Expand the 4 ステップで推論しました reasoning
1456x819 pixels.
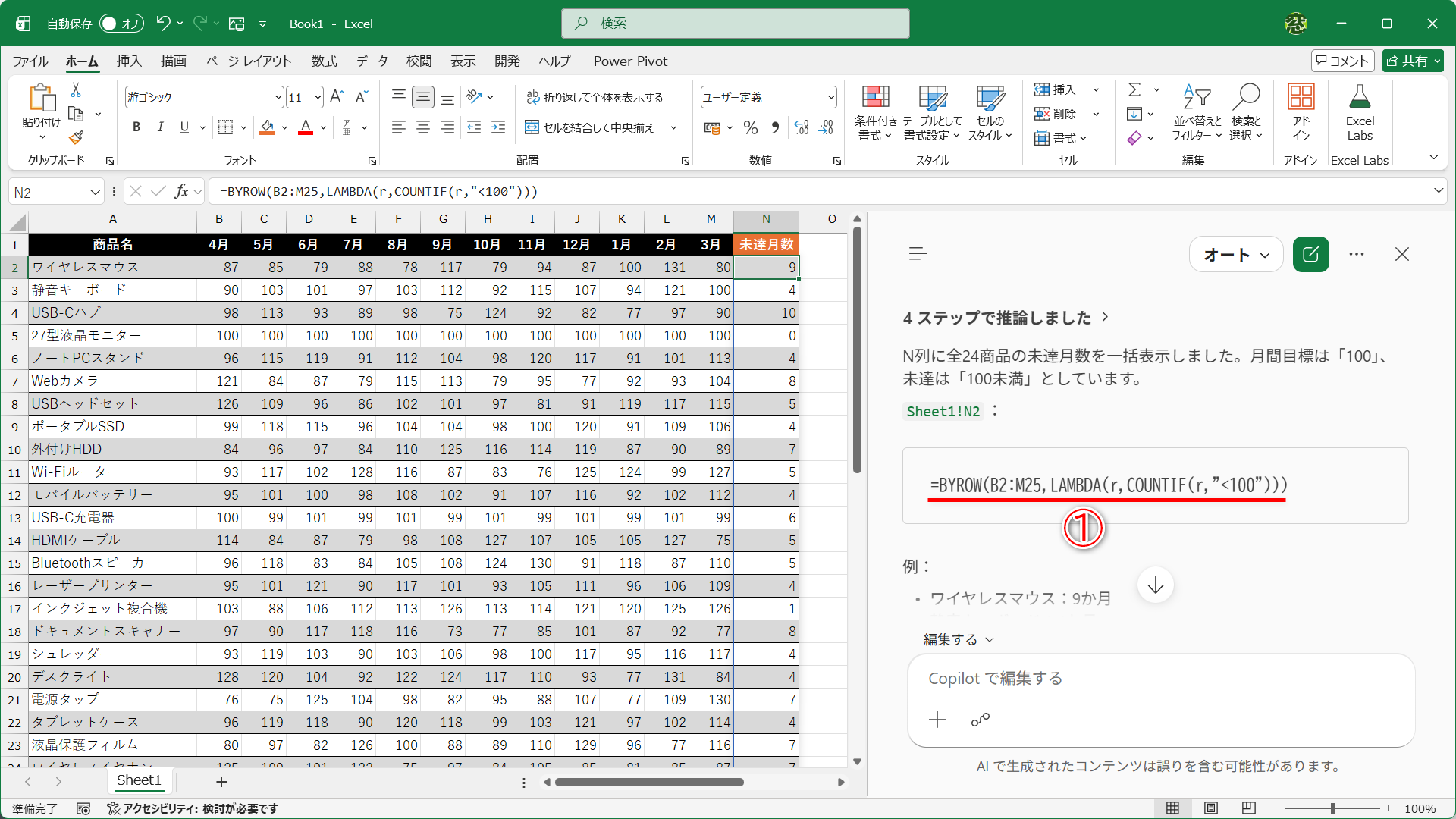[x=1006, y=318]
